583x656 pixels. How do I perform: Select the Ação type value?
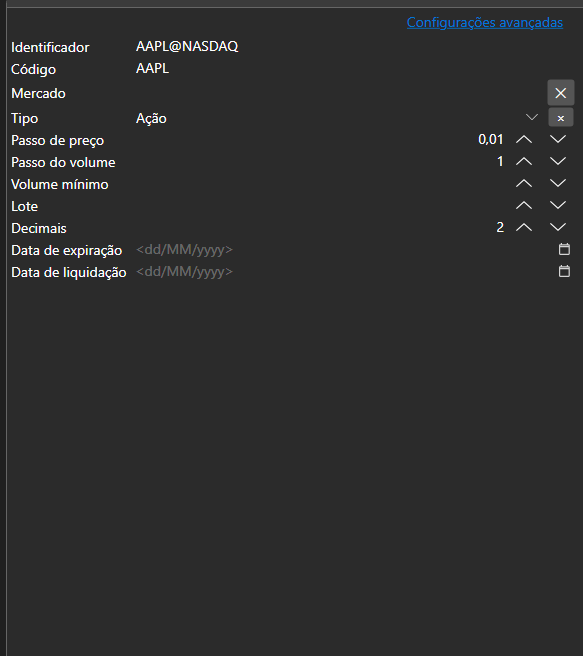coord(151,118)
